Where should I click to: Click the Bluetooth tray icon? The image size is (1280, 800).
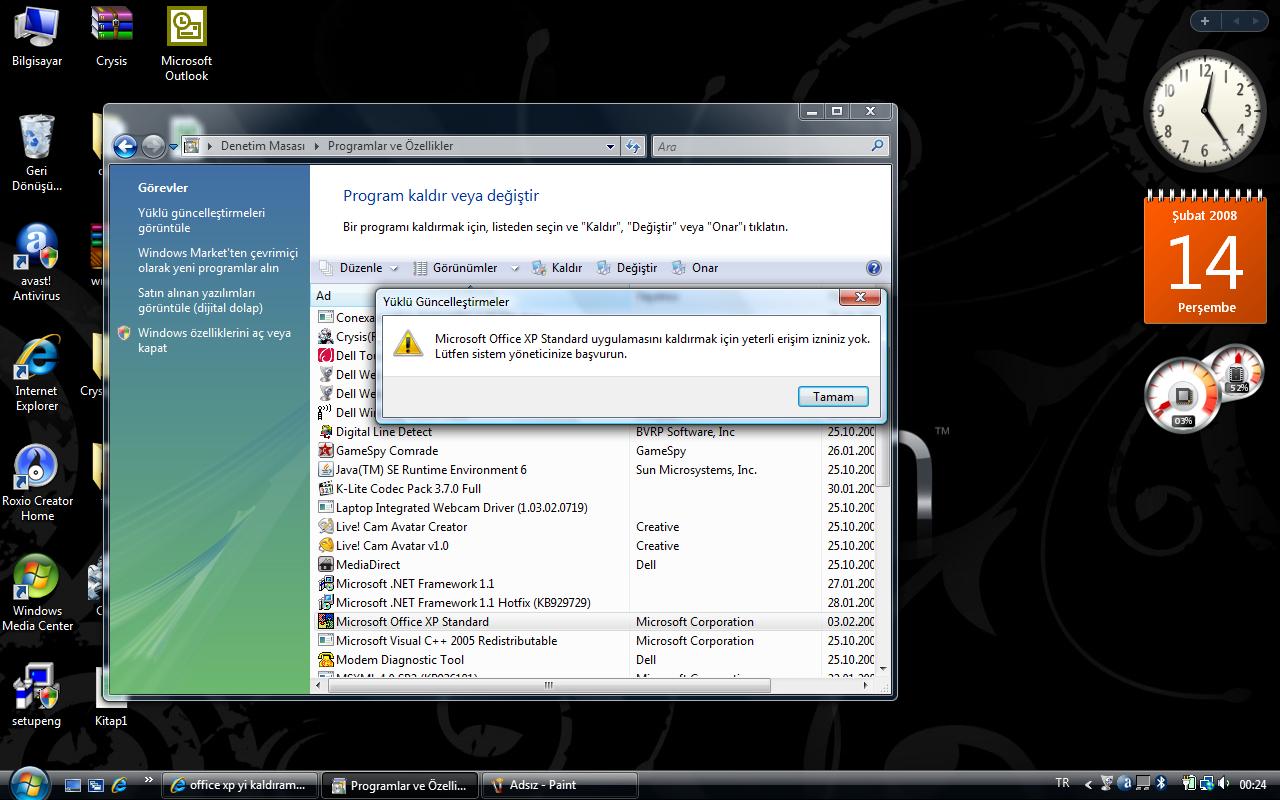tap(1162, 784)
